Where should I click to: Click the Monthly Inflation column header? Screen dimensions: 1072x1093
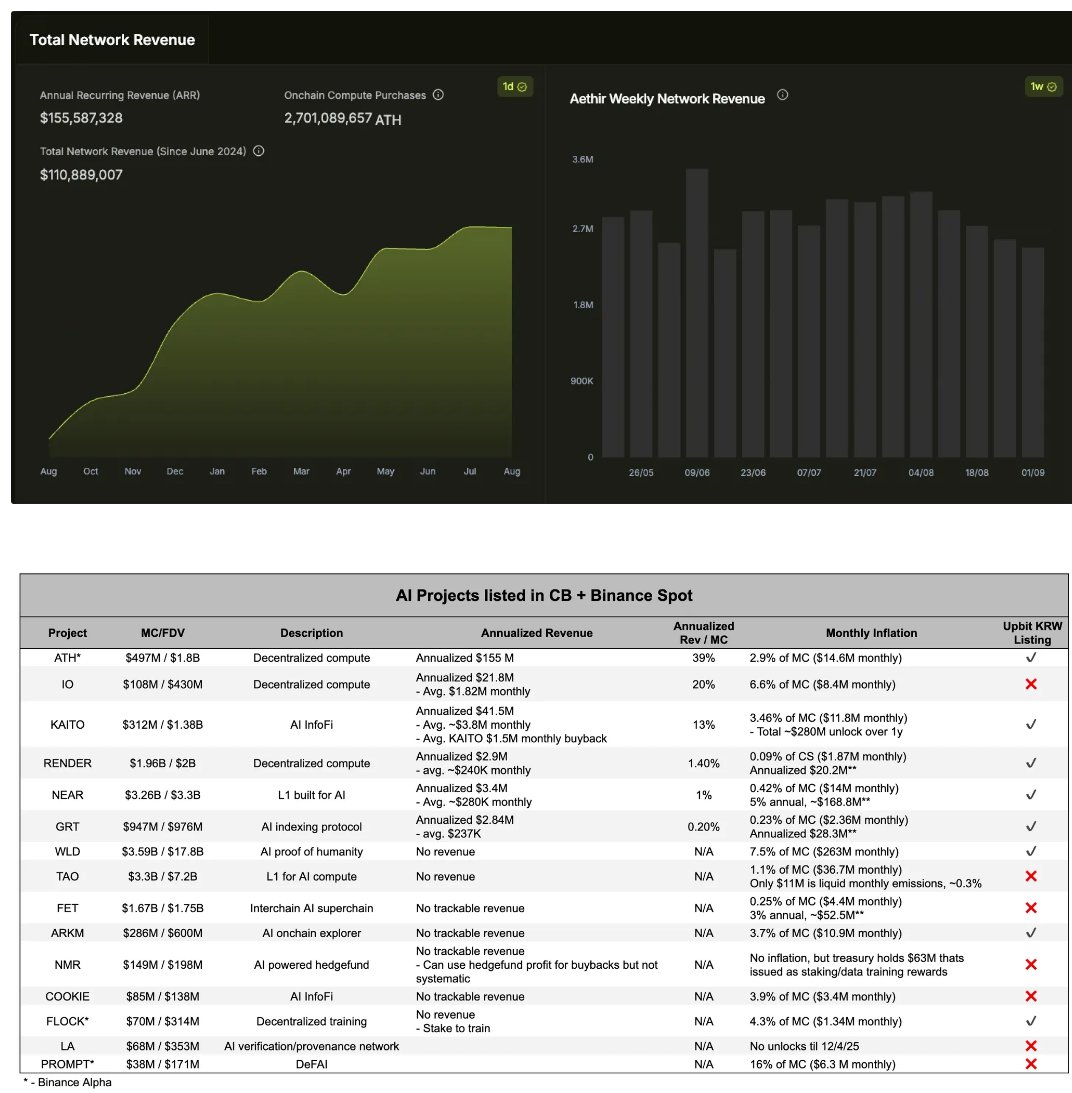(x=871, y=633)
